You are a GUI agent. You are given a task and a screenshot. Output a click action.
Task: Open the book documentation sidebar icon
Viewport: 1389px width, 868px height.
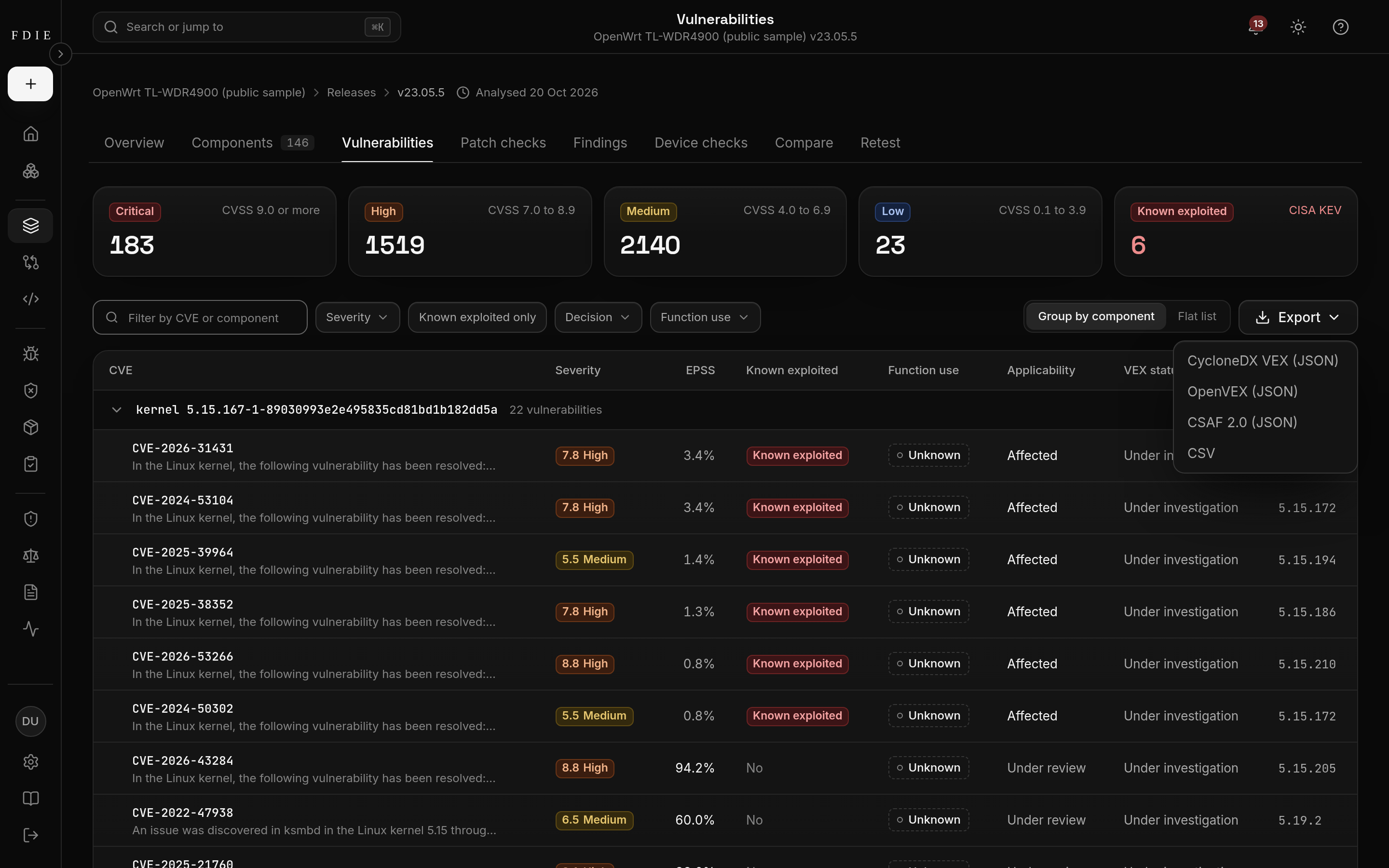30,799
